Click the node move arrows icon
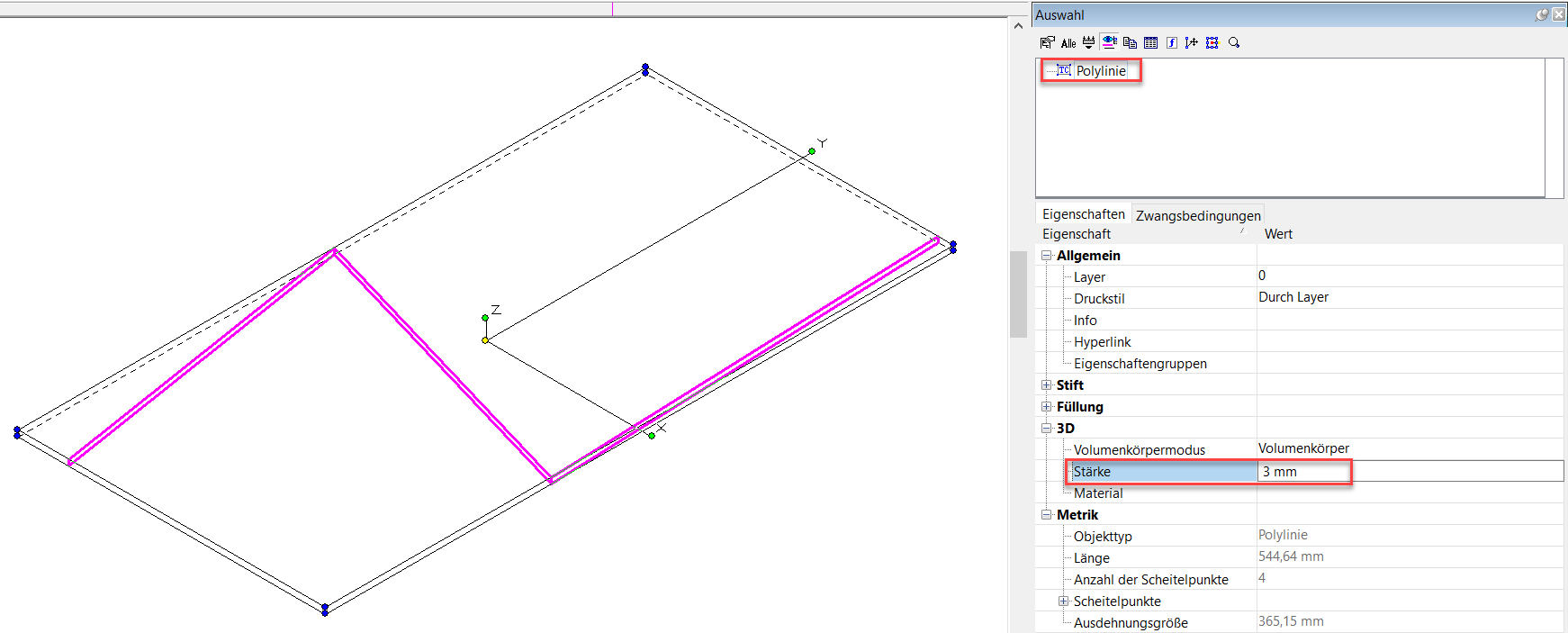The width and height of the screenshot is (1568, 633). pyautogui.click(x=1192, y=42)
